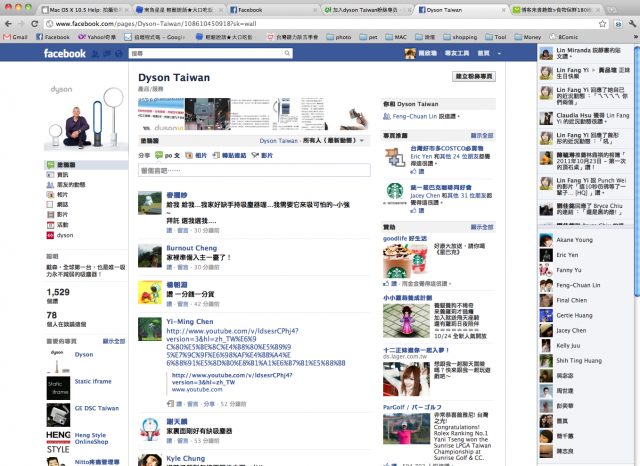Screen dimensions: 640x466
Task: Bookmark page with the star icon
Action: tap(602, 24)
